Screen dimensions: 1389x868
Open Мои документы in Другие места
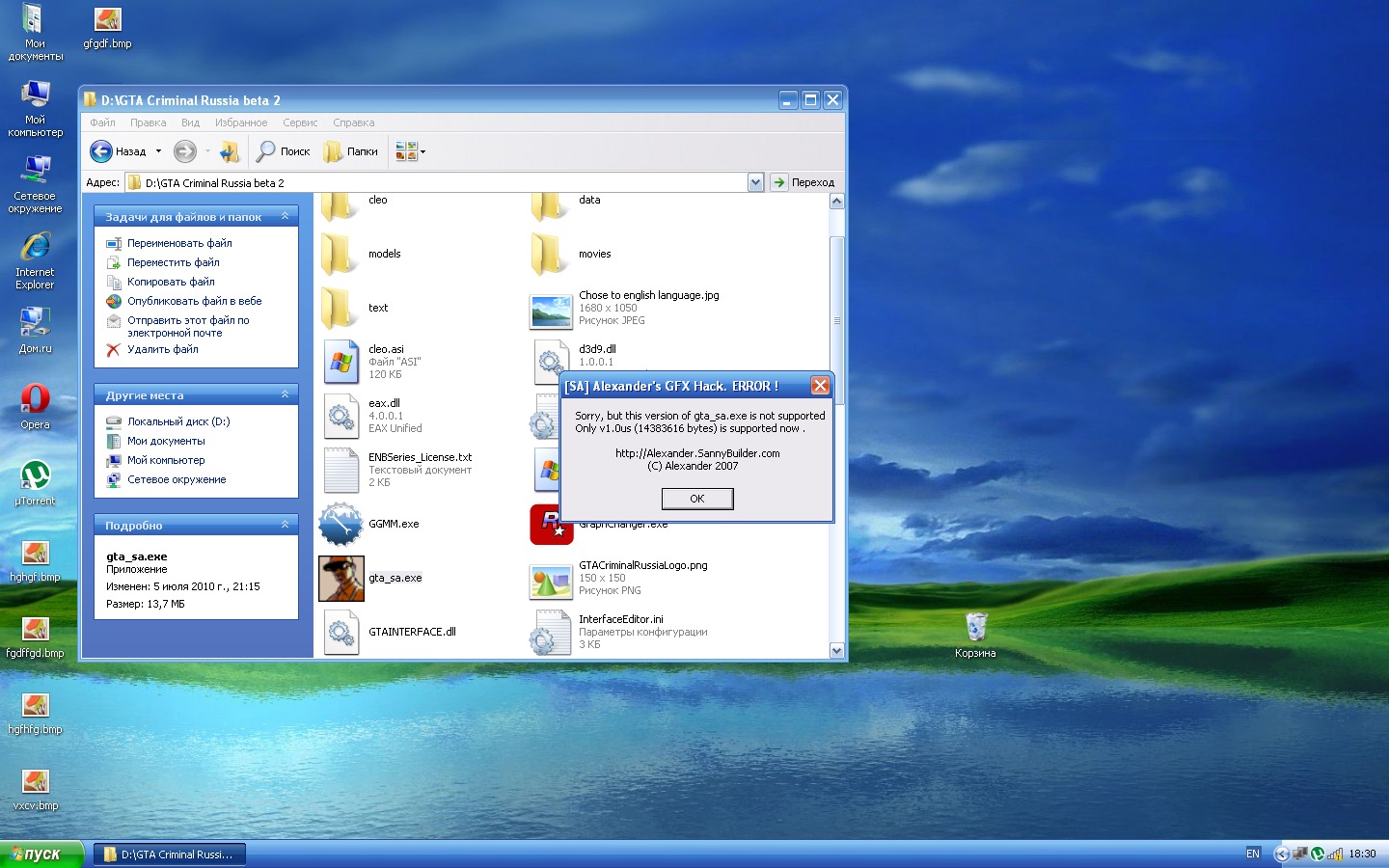click(x=166, y=441)
